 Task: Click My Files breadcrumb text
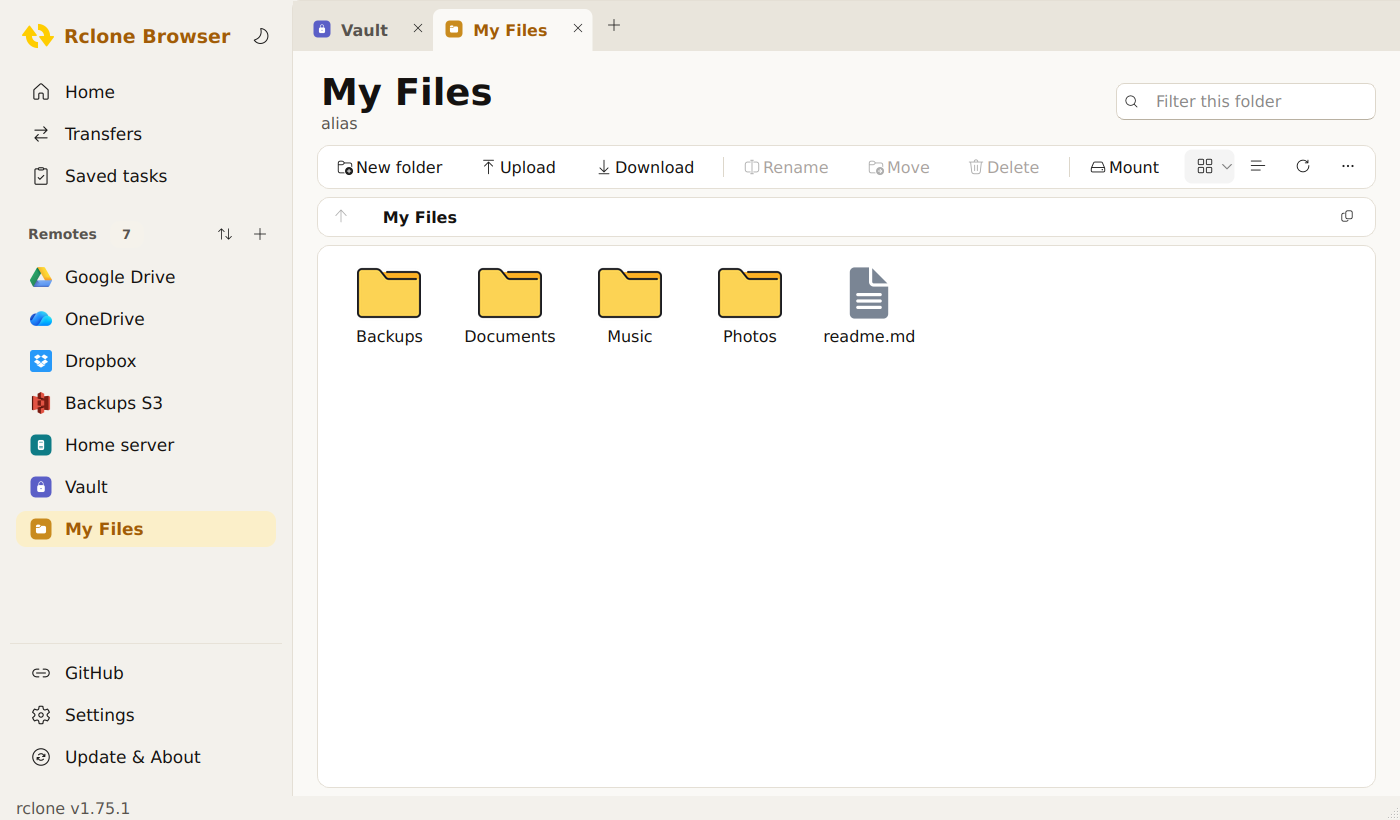[x=420, y=217]
